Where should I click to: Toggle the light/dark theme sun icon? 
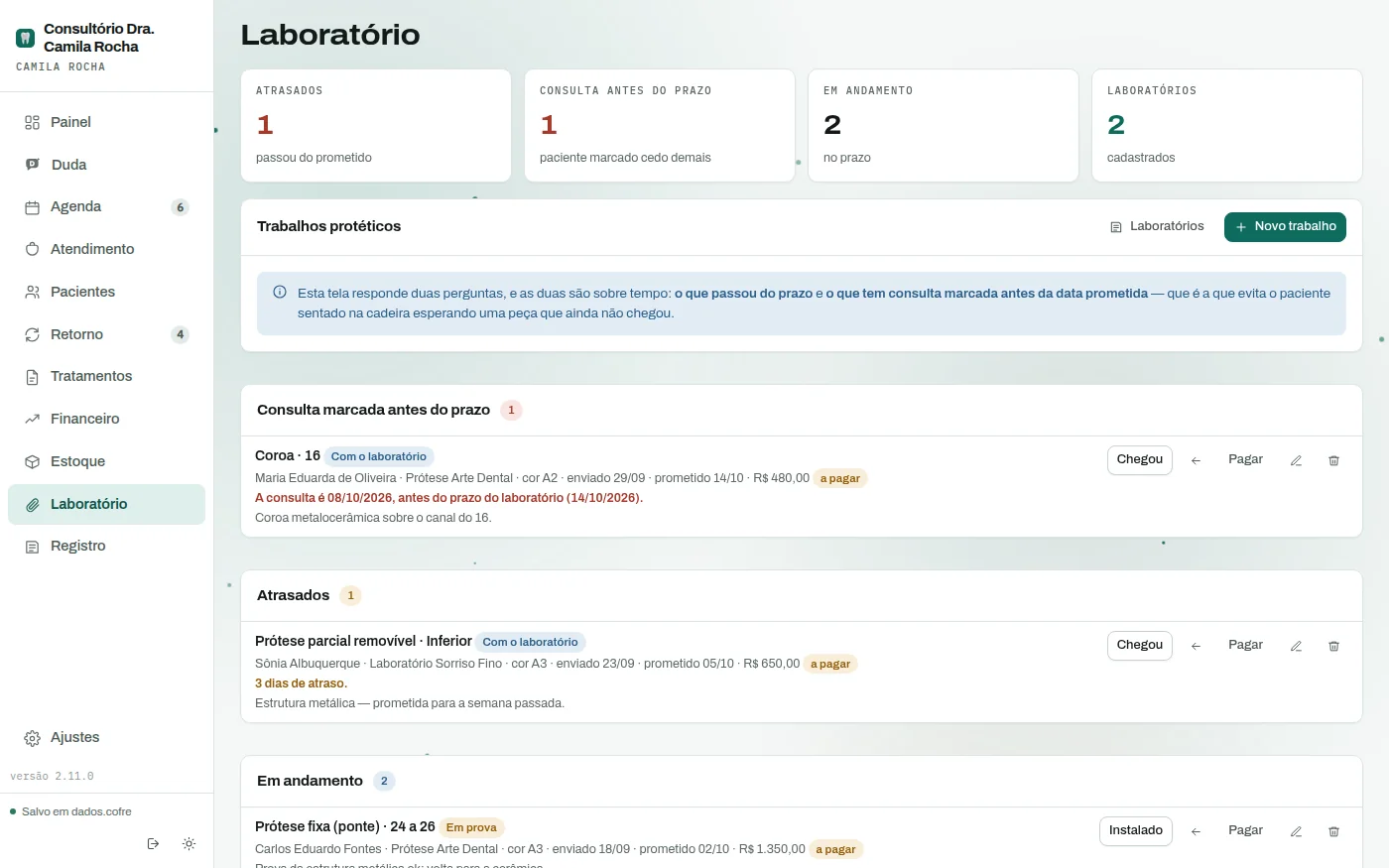189,843
